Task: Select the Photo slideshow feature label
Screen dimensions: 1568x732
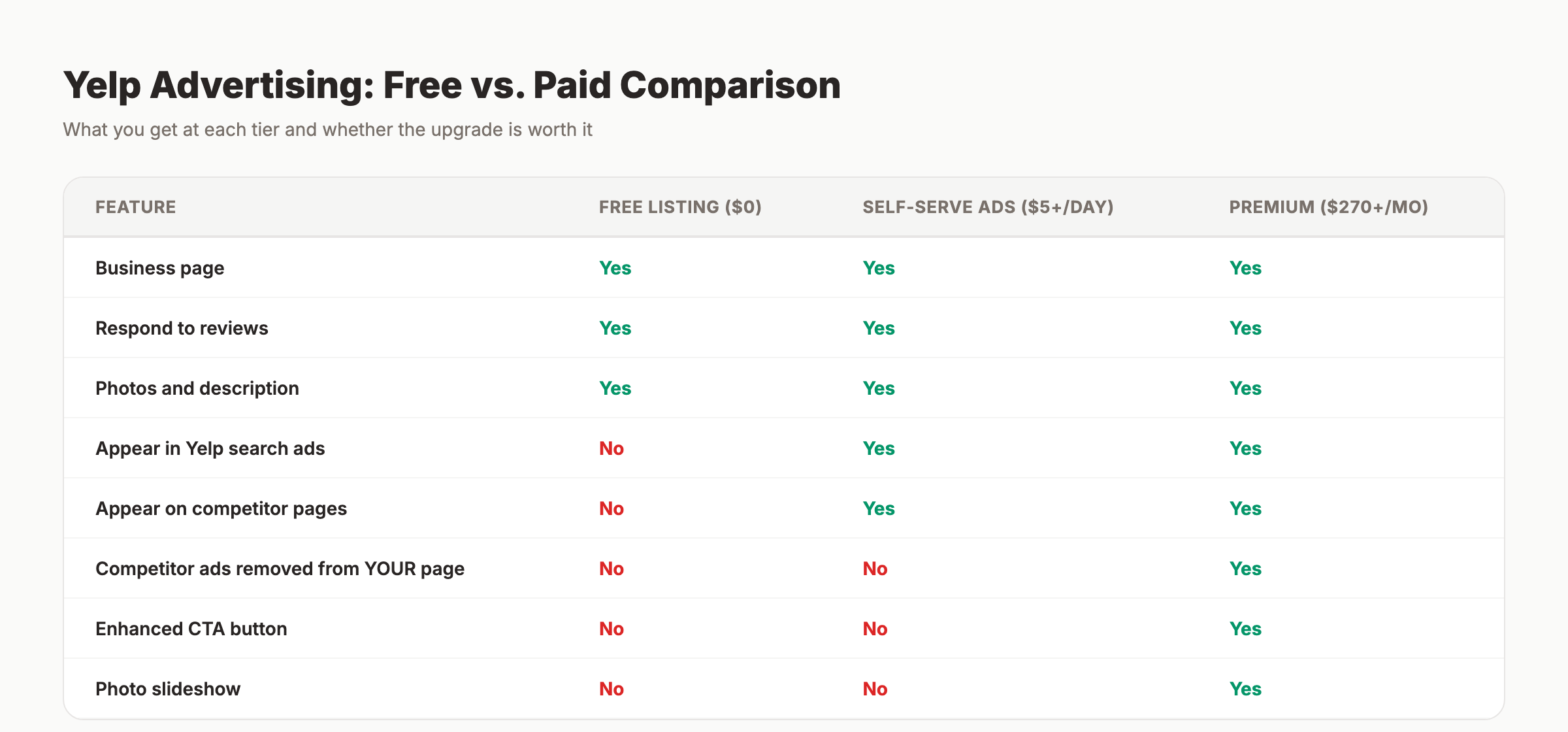Action: [167, 688]
